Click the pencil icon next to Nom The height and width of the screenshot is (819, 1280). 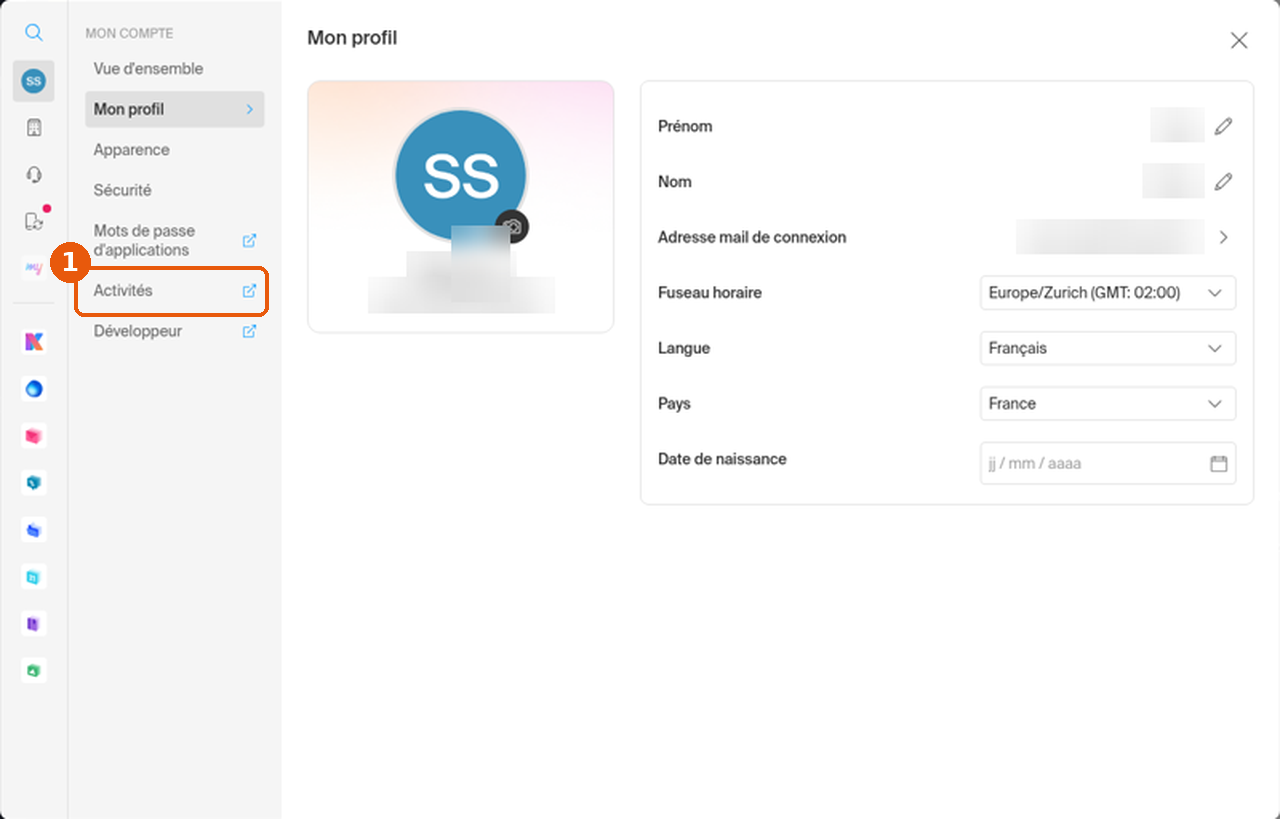point(1223,182)
